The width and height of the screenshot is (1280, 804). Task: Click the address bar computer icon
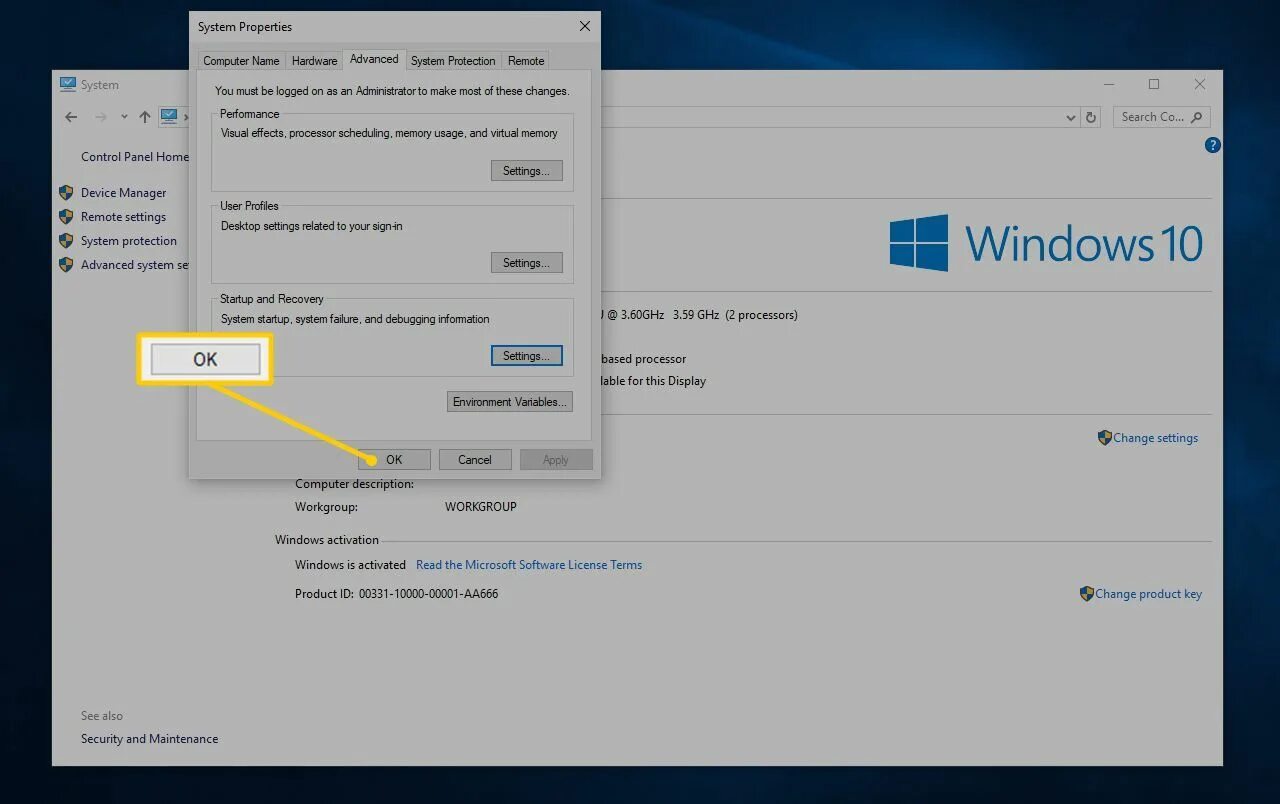[x=168, y=116]
